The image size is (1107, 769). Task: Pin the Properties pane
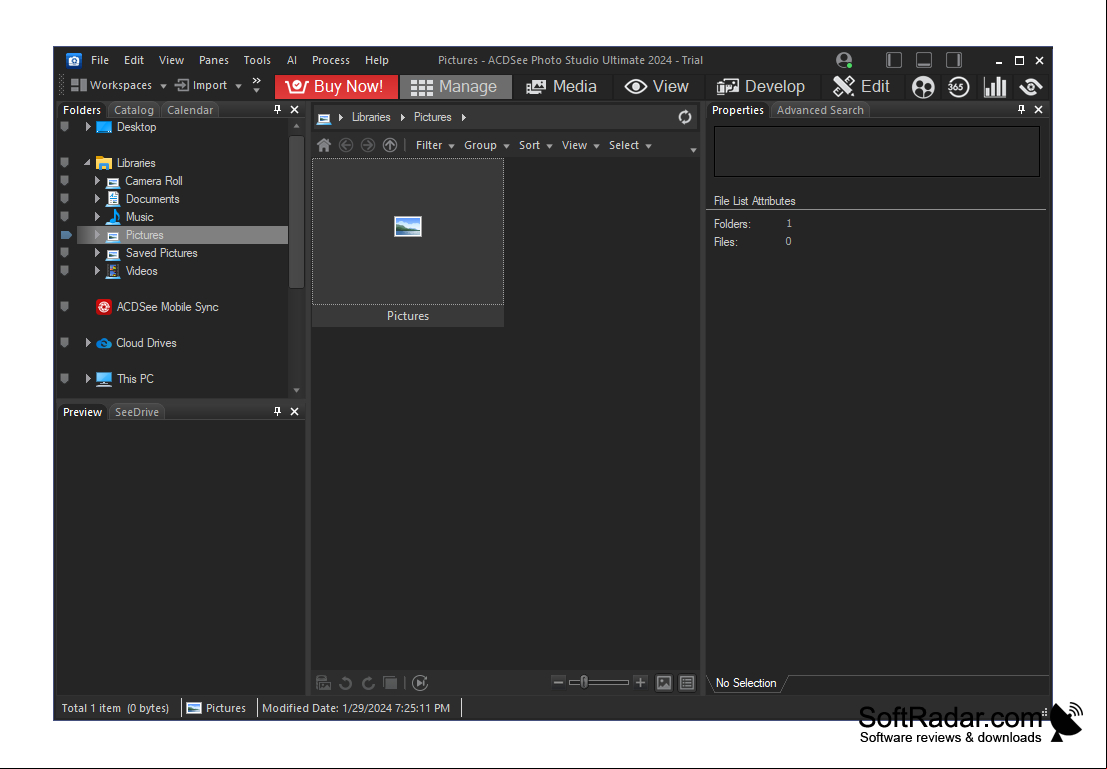point(1021,109)
